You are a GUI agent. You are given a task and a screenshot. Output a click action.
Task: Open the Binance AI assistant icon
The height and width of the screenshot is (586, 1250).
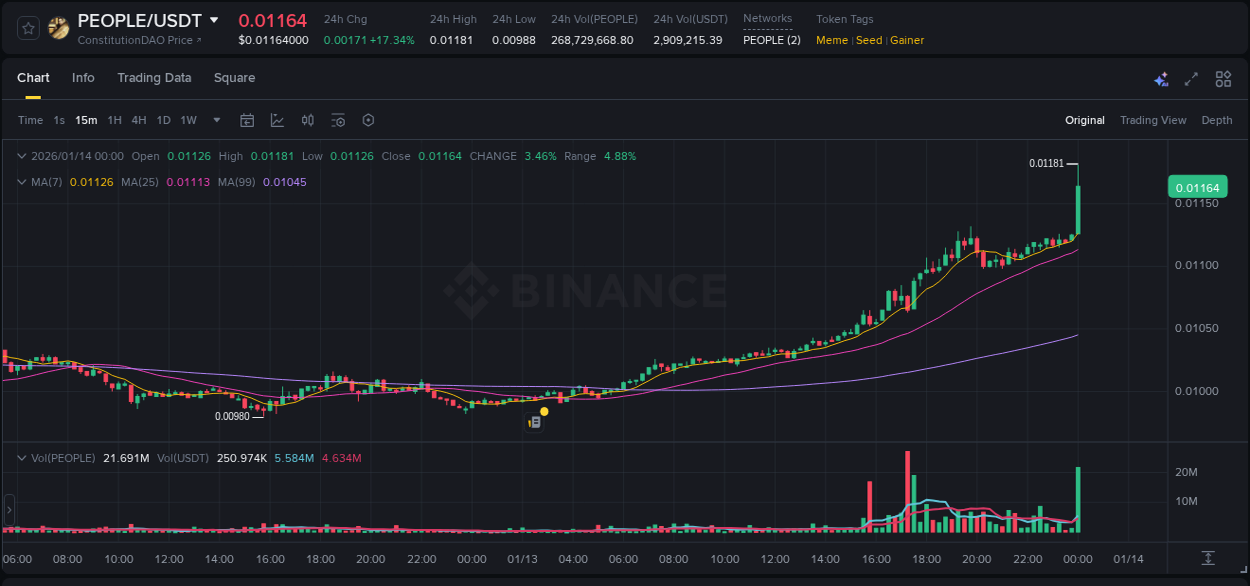pyautogui.click(x=1161, y=78)
